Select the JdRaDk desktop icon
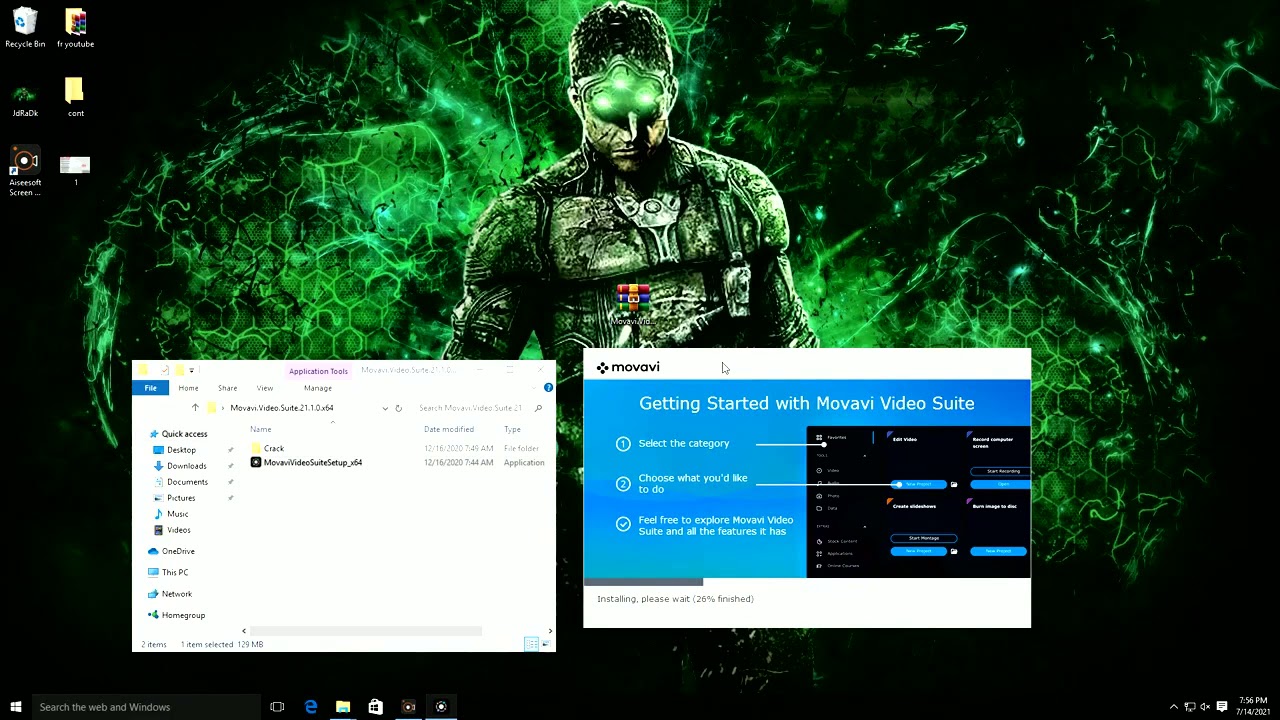The image size is (1280, 720). pyautogui.click(x=25, y=97)
